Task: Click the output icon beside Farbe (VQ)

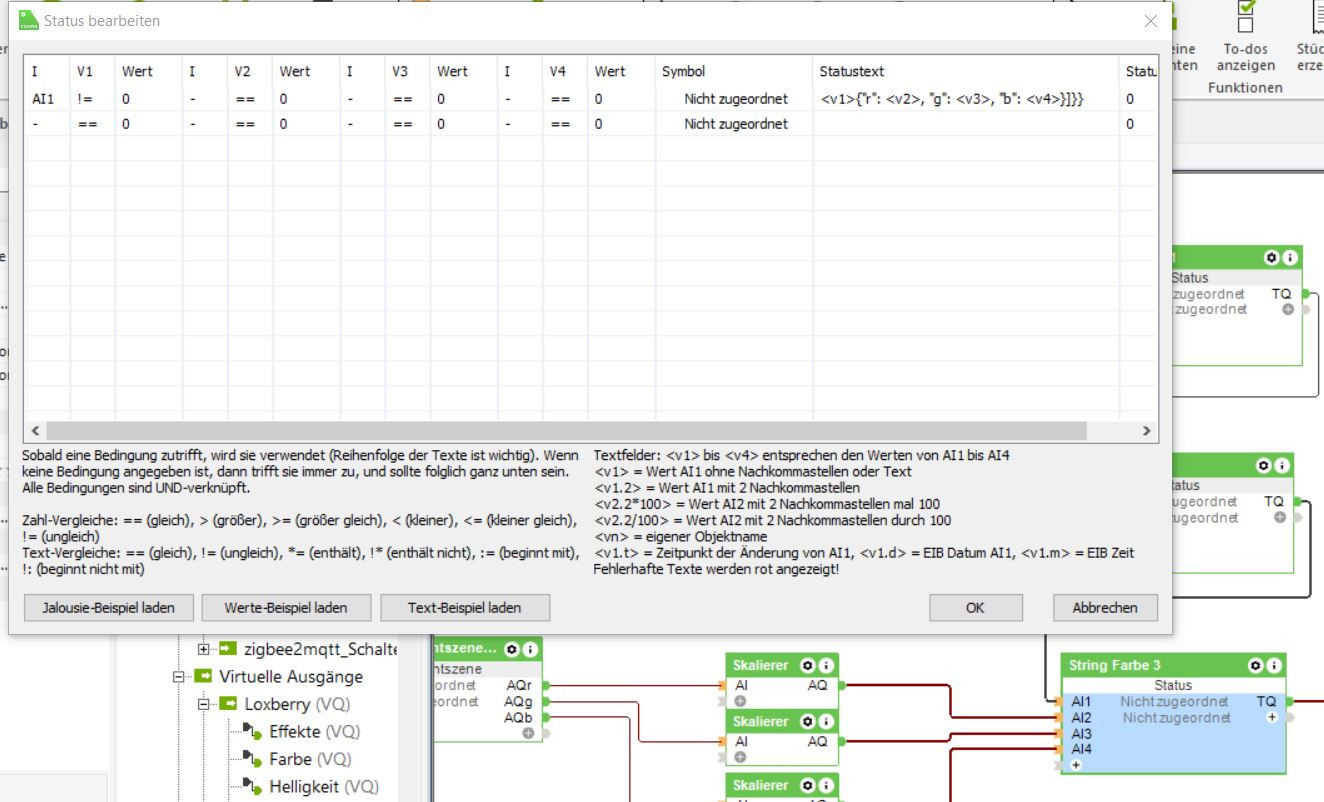Action: pyautogui.click(x=254, y=759)
